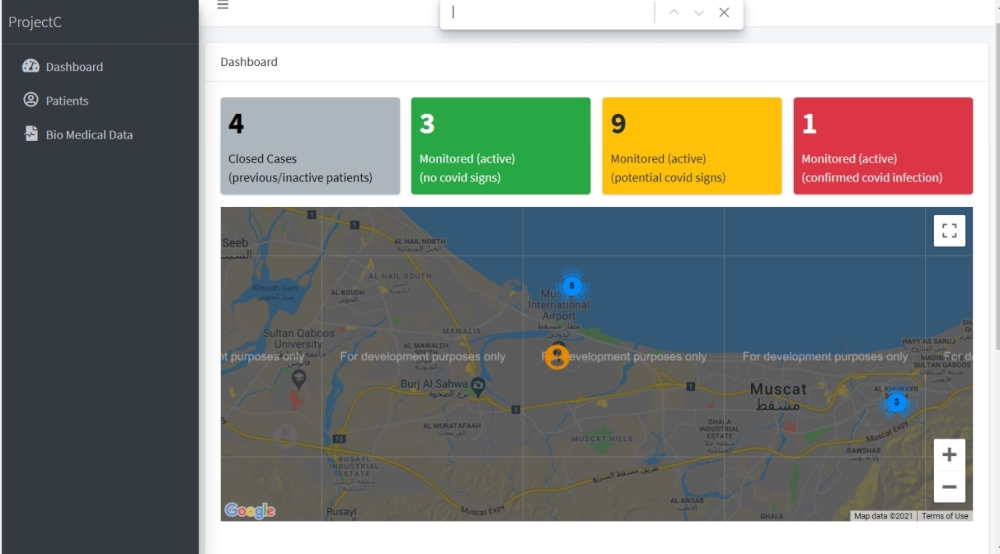Zoom in on the map
1000x554 pixels.
pos(949,455)
